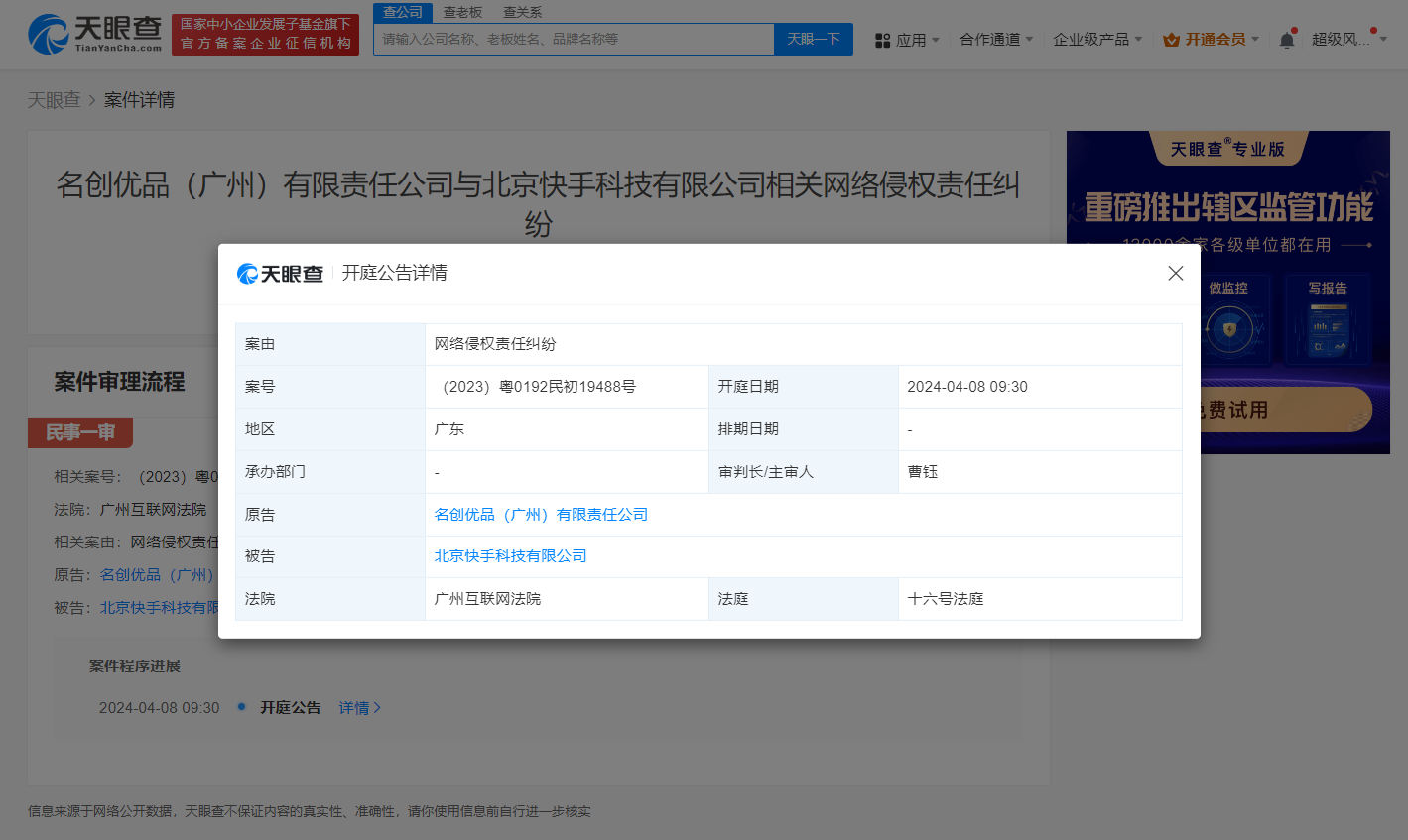Image resolution: width=1408 pixels, height=840 pixels.
Task: Expand the 企业级产品 dropdown
Action: (1097, 40)
